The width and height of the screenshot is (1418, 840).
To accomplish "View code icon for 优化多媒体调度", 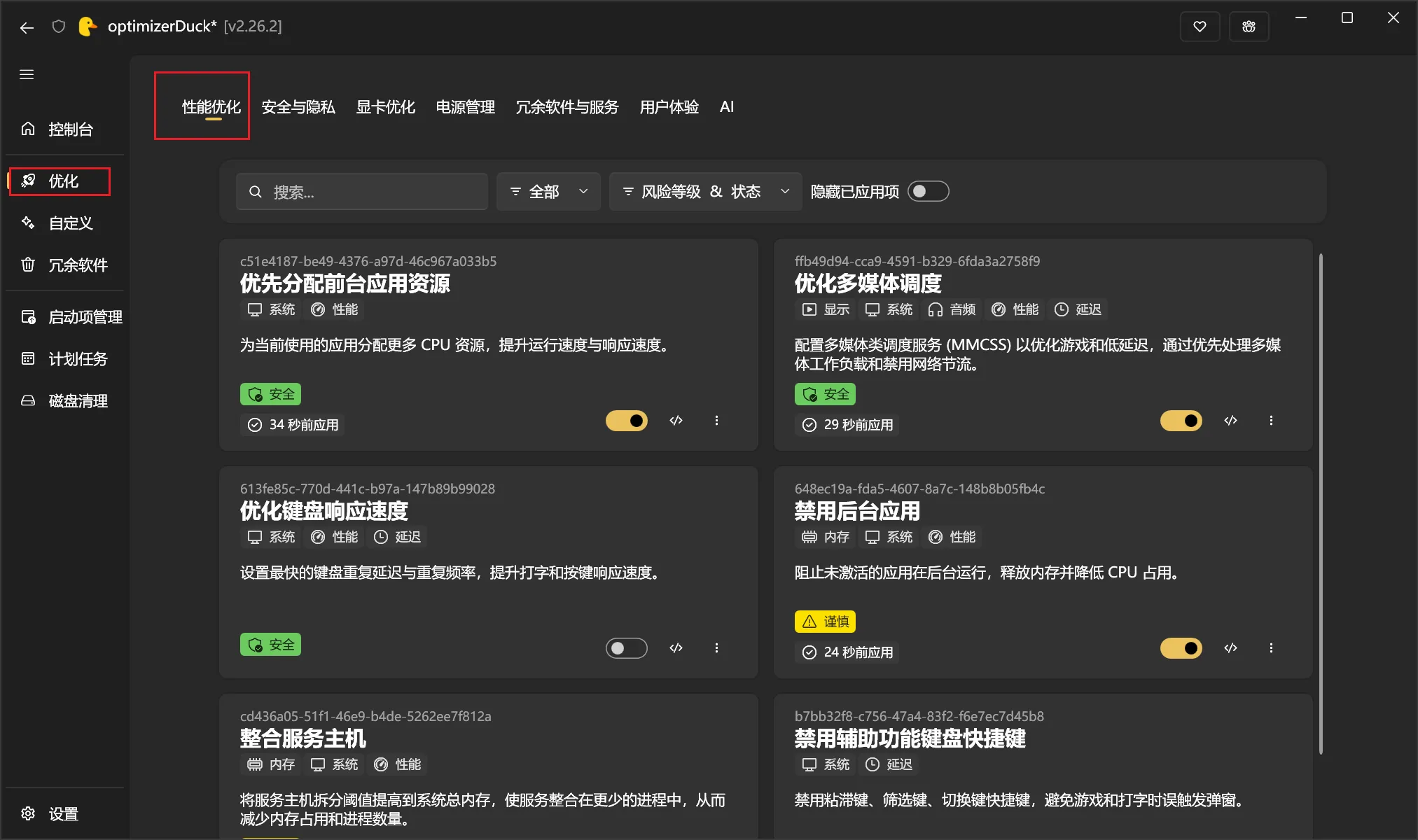I will (1230, 421).
